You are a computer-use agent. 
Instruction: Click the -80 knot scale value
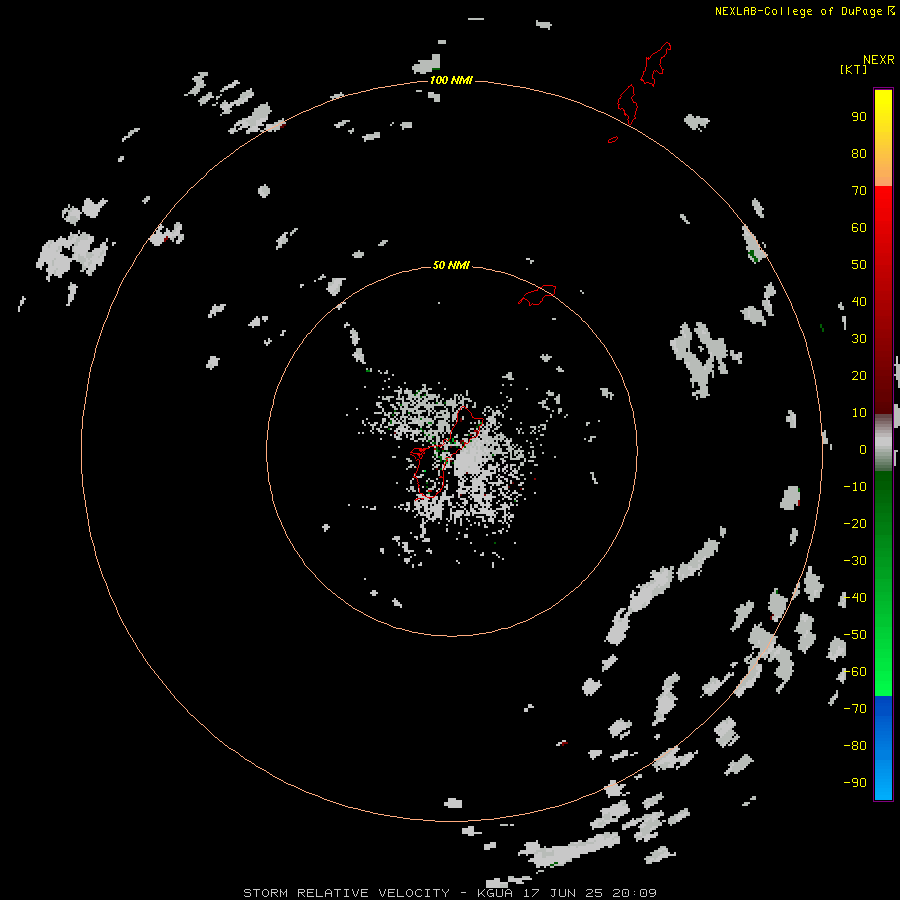click(855, 746)
